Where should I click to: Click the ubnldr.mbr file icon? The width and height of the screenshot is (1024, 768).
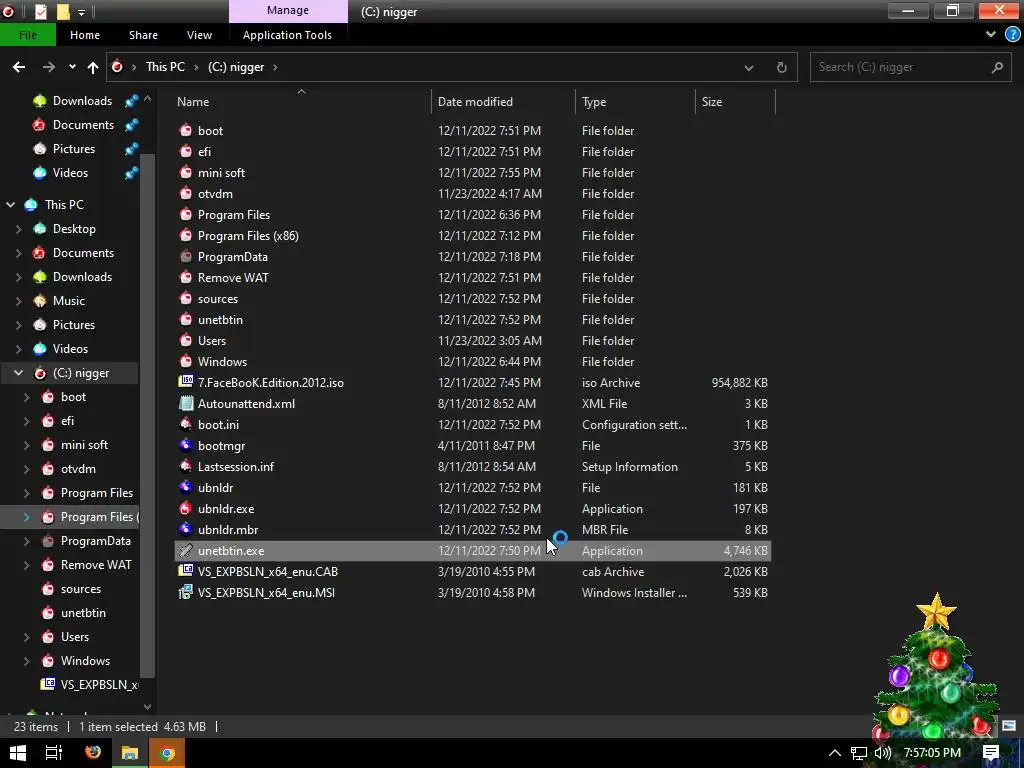click(x=186, y=530)
